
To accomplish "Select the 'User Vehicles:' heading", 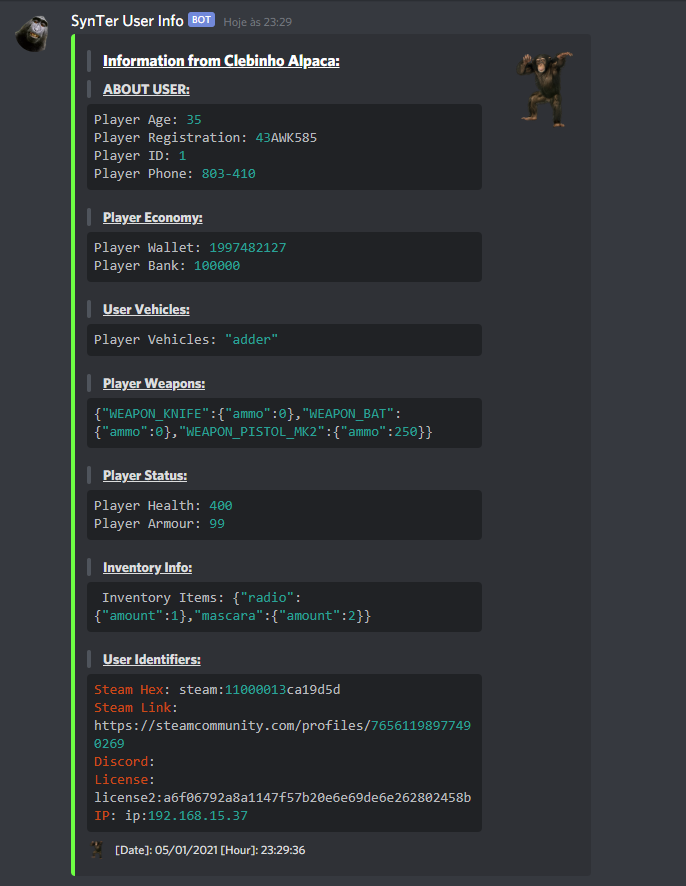I will pos(146,310).
